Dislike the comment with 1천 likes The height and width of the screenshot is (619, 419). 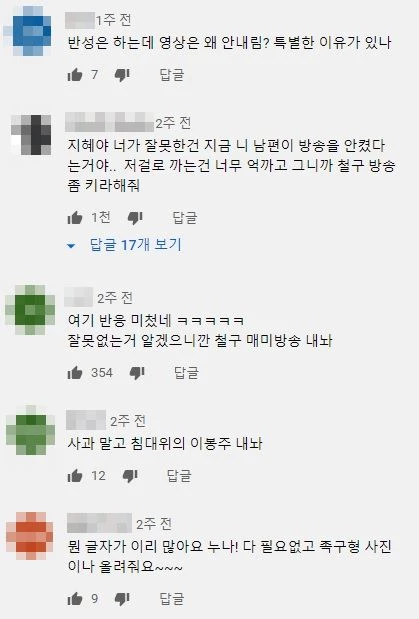(135, 218)
